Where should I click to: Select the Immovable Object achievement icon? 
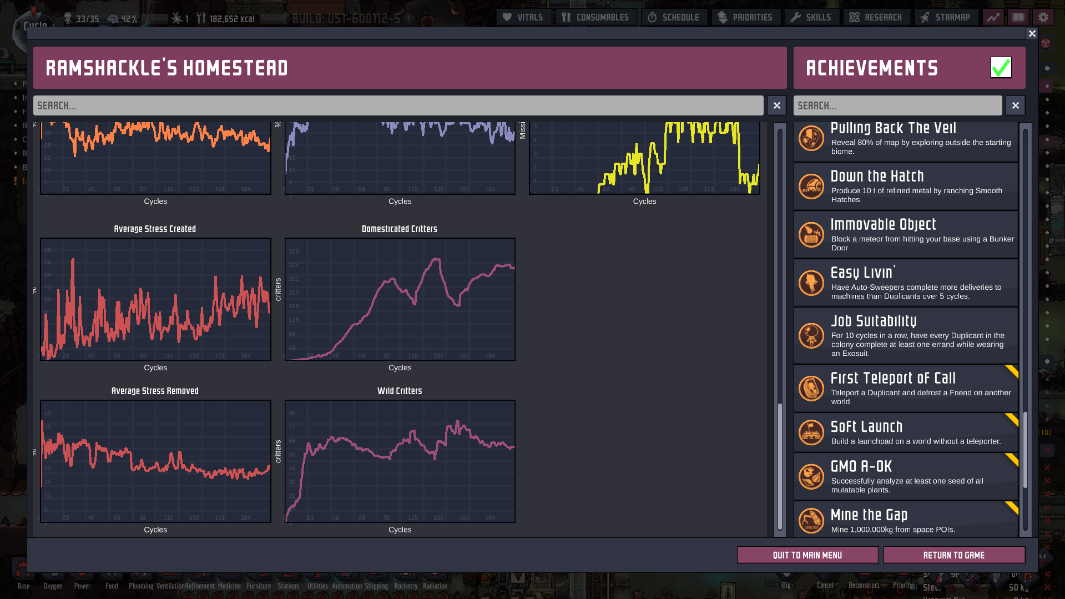tap(811, 234)
